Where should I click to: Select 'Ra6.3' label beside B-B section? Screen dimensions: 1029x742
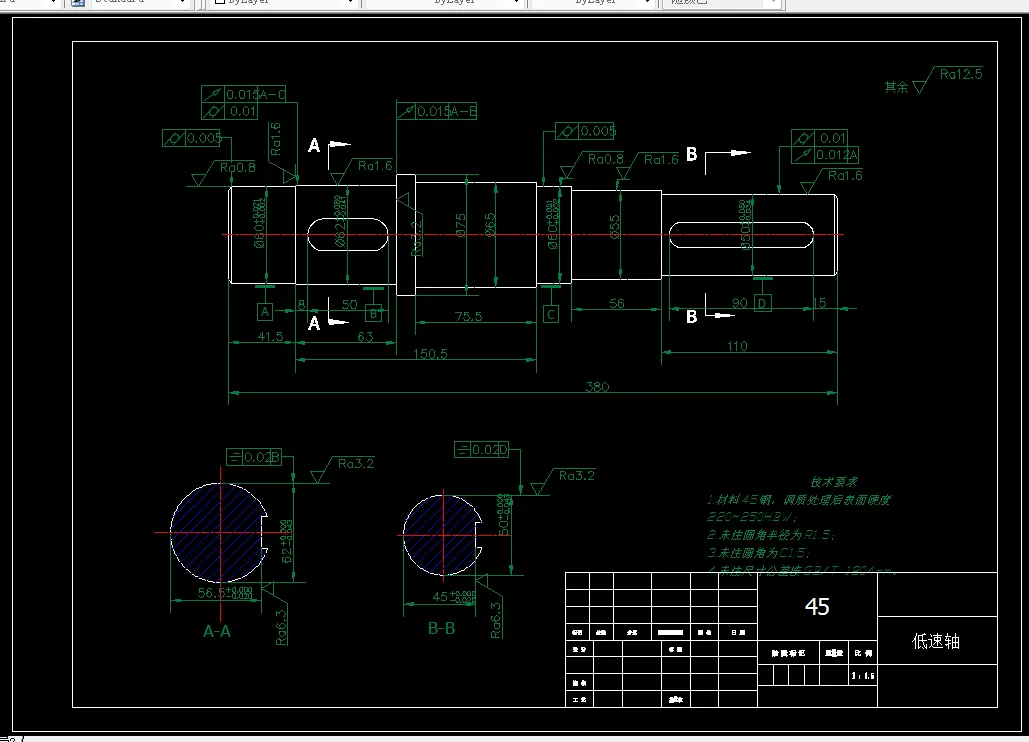495,620
